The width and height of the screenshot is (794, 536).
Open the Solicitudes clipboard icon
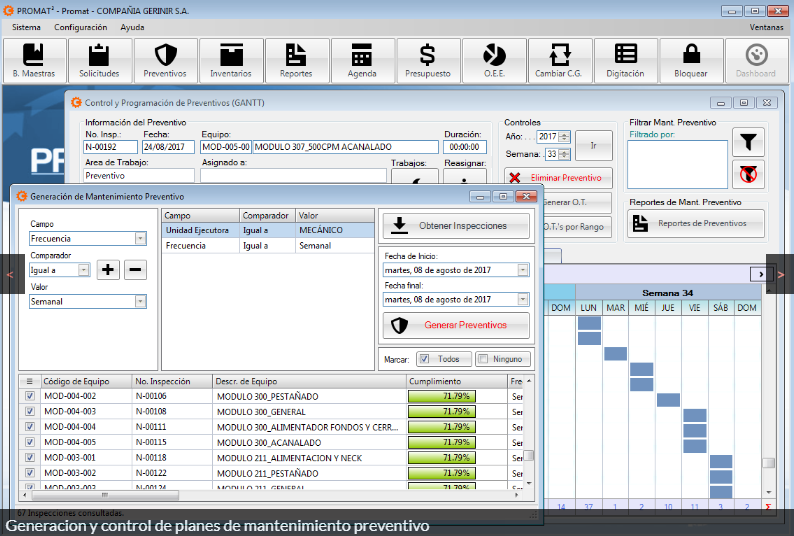99,60
